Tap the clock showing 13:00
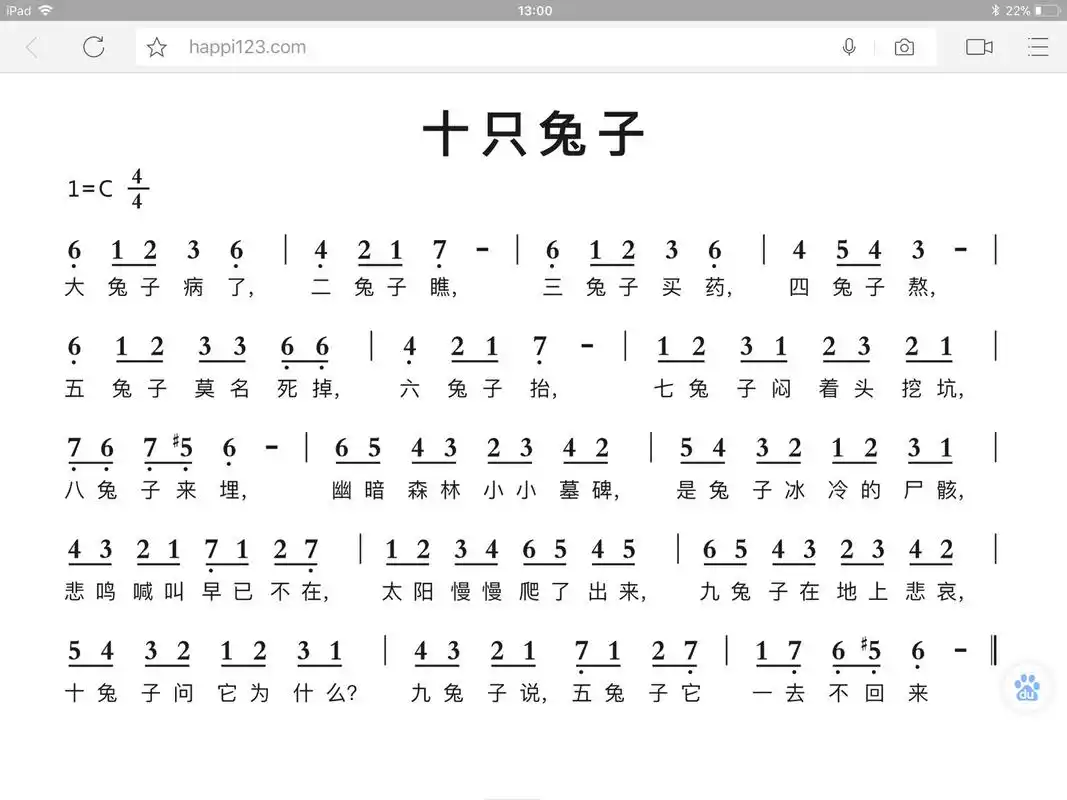 click(x=532, y=11)
